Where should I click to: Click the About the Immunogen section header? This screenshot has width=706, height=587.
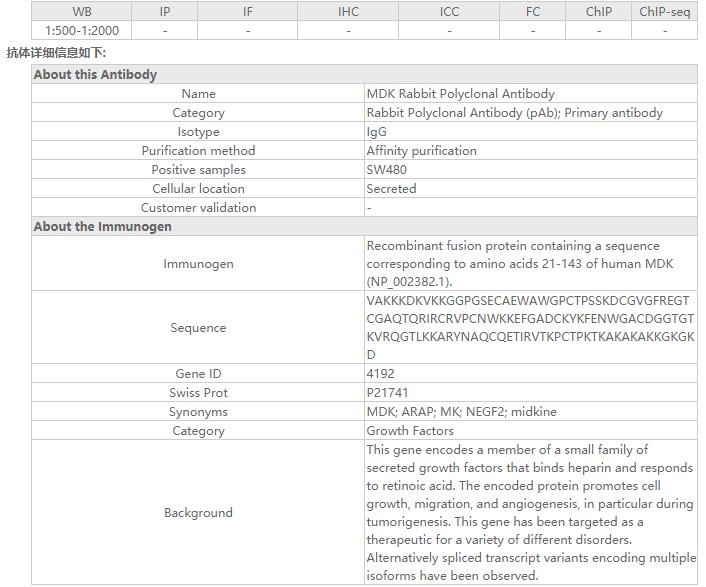tap(102, 227)
